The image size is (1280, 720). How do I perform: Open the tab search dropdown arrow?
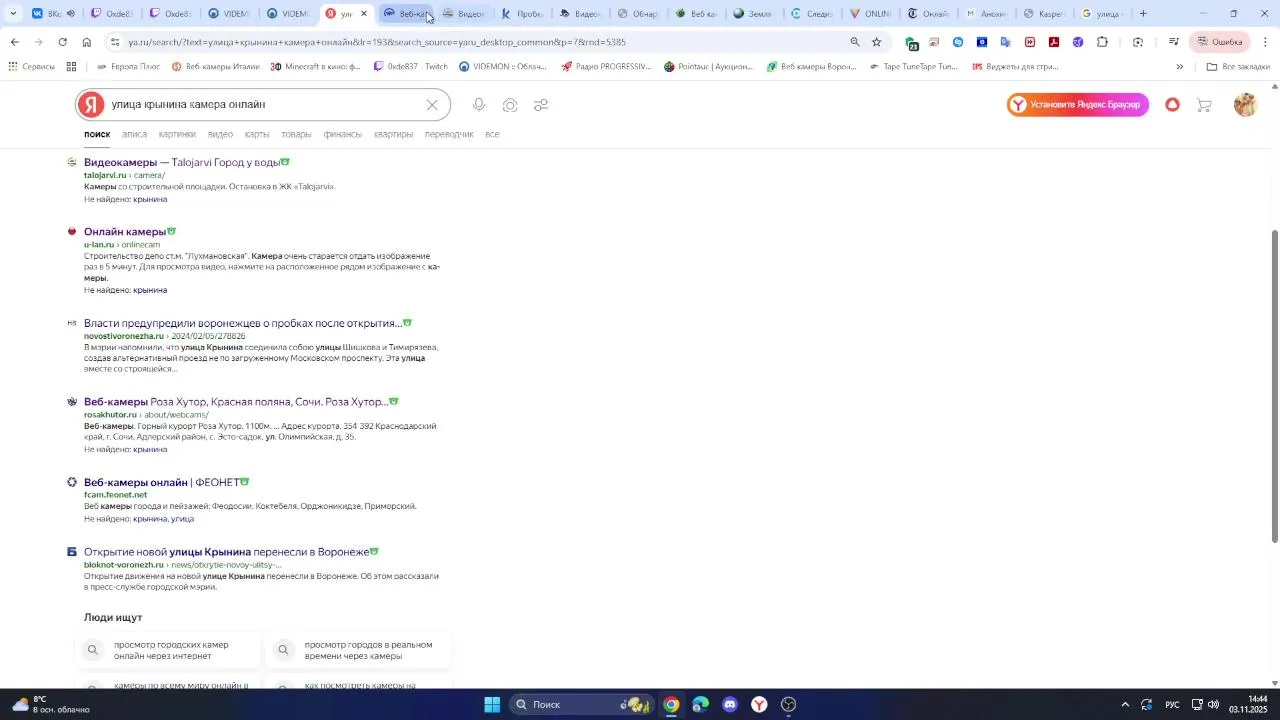coord(12,14)
